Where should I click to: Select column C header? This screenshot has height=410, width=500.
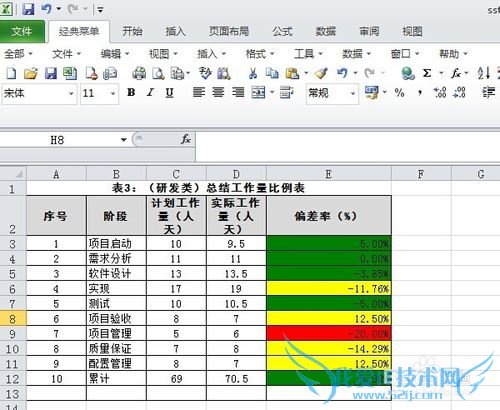coord(176,174)
